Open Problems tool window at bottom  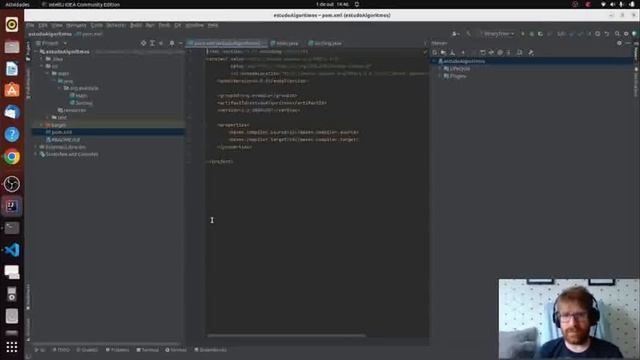(117, 350)
